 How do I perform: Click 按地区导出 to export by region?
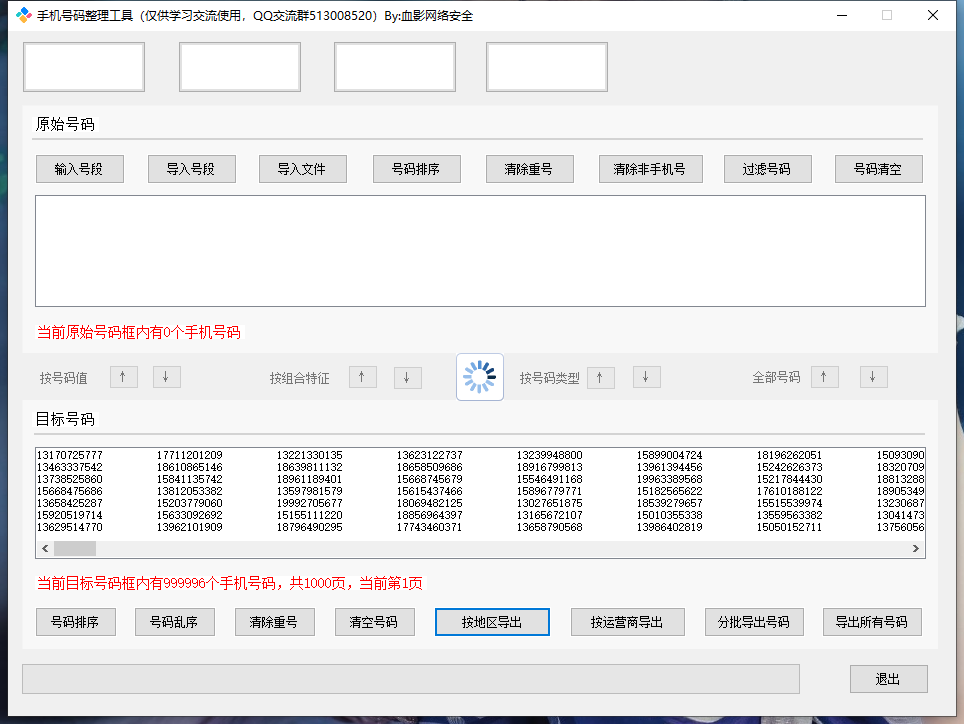tap(492, 621)
